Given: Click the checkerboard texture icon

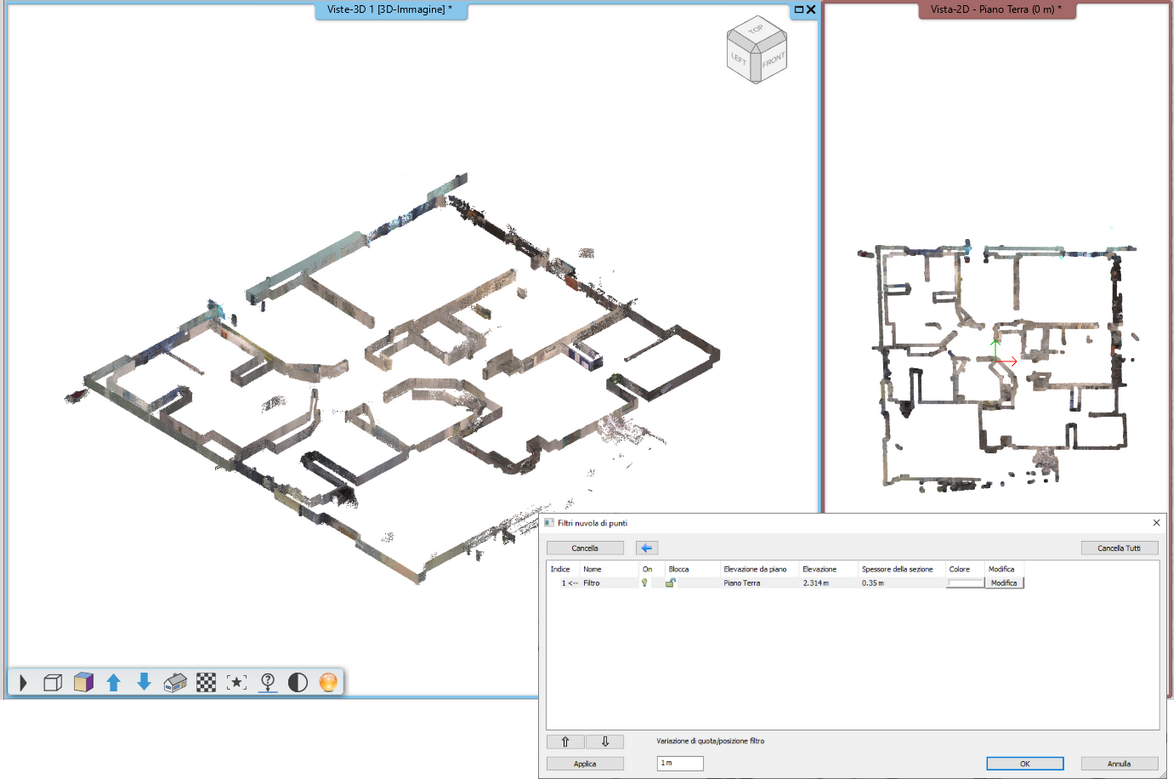Looking at the screenshot, I should [x=206, y=682].
